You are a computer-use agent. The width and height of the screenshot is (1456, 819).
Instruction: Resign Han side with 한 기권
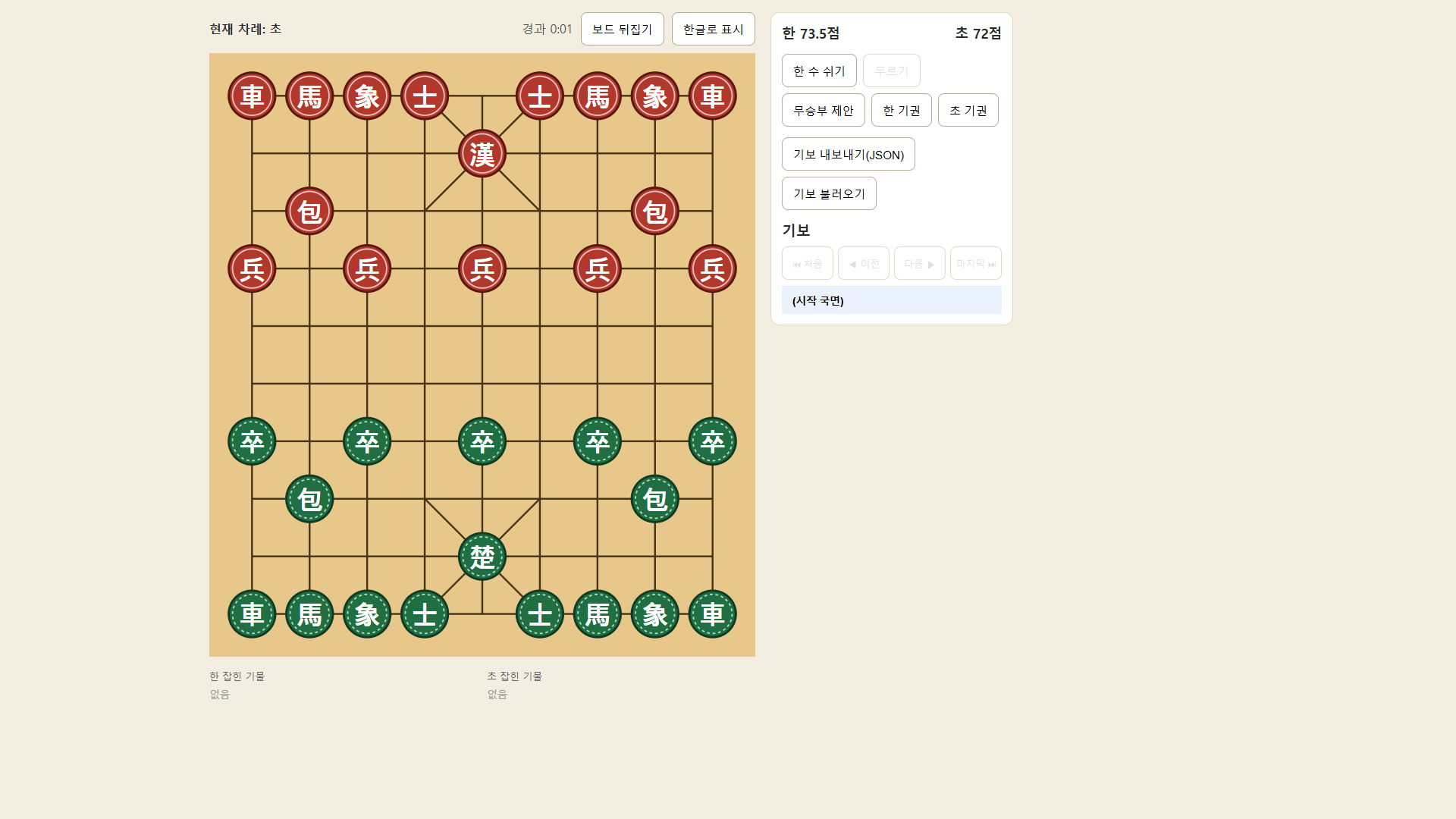[x=902, y=110]
